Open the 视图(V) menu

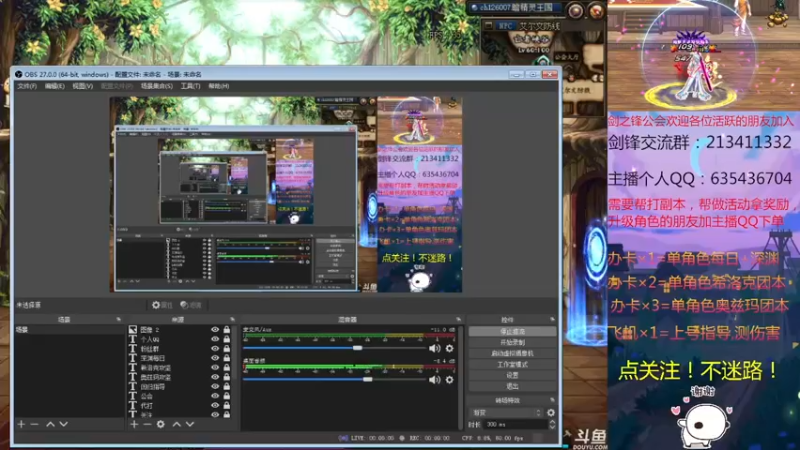point(83,86)
